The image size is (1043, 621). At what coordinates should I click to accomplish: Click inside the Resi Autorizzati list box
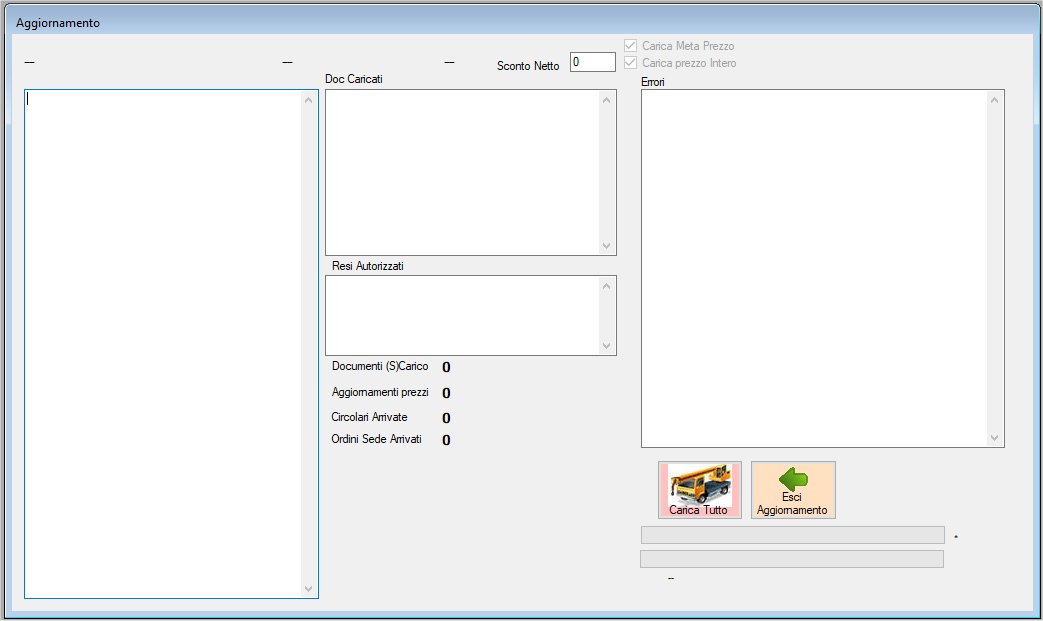pyautogui.click(x=461, y=315)
